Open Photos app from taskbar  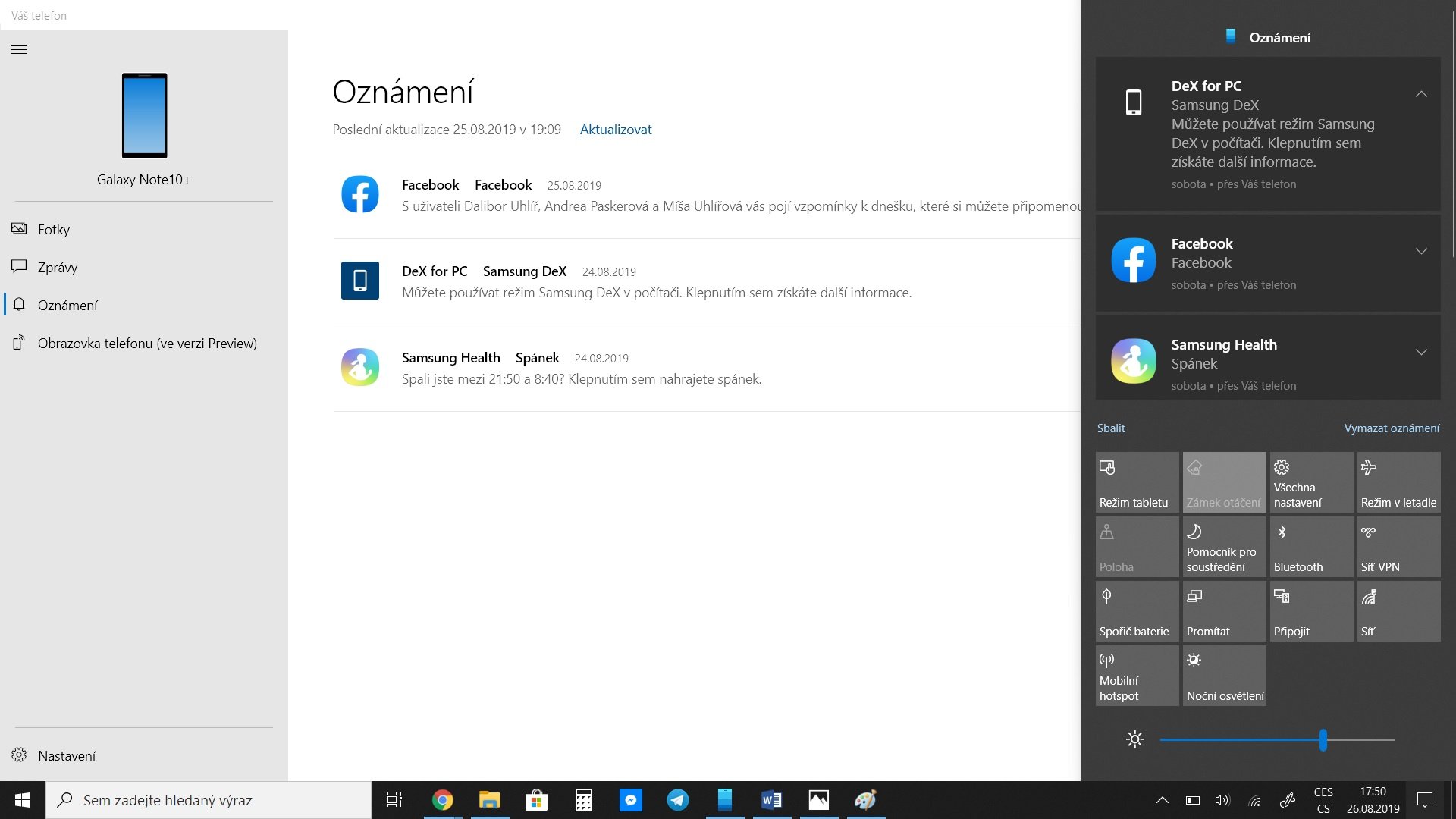[818, 800]
